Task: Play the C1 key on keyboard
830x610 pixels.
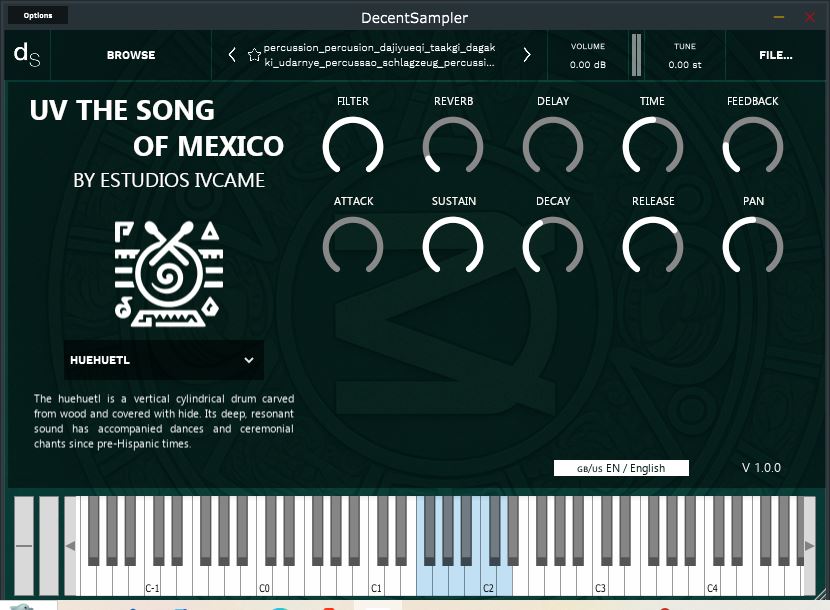Action: (376, 582)
